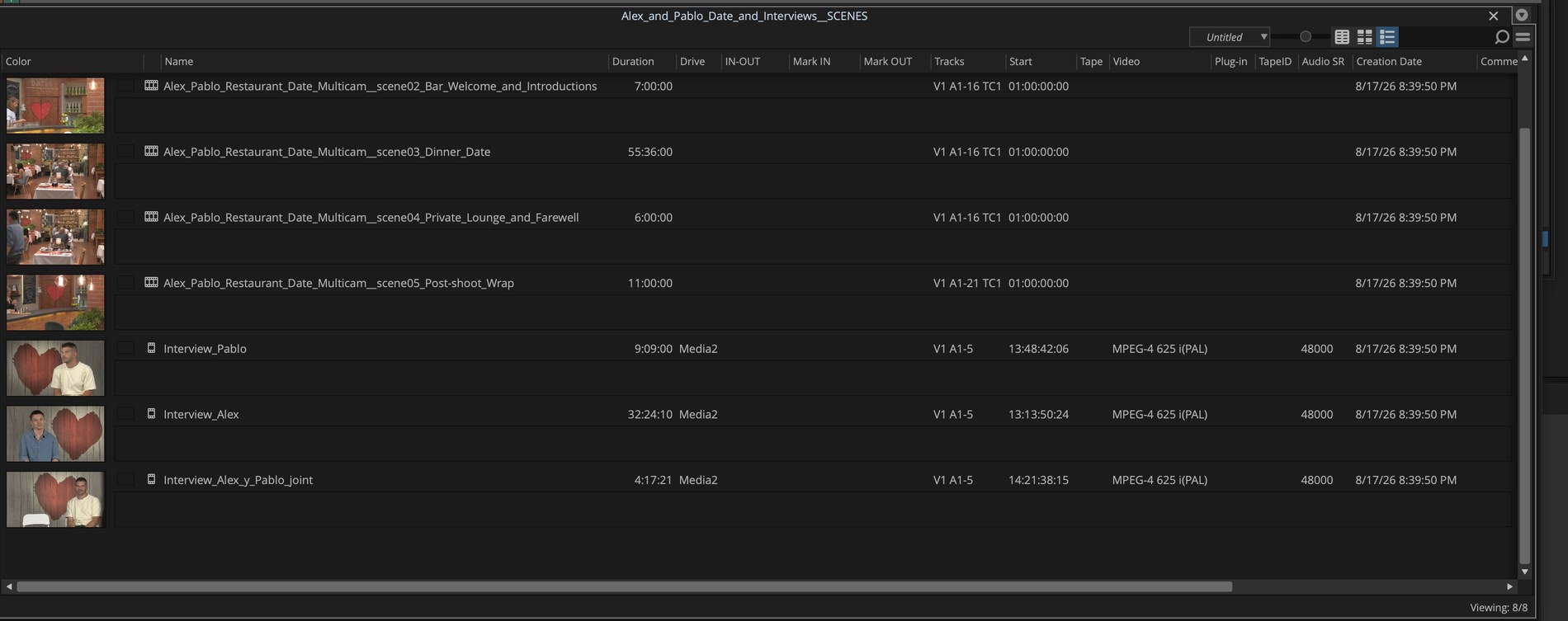Viewport: 1568px width, 621px height.
Task: Click the horizontal scrollbar thumb
Action: (625, 586)
